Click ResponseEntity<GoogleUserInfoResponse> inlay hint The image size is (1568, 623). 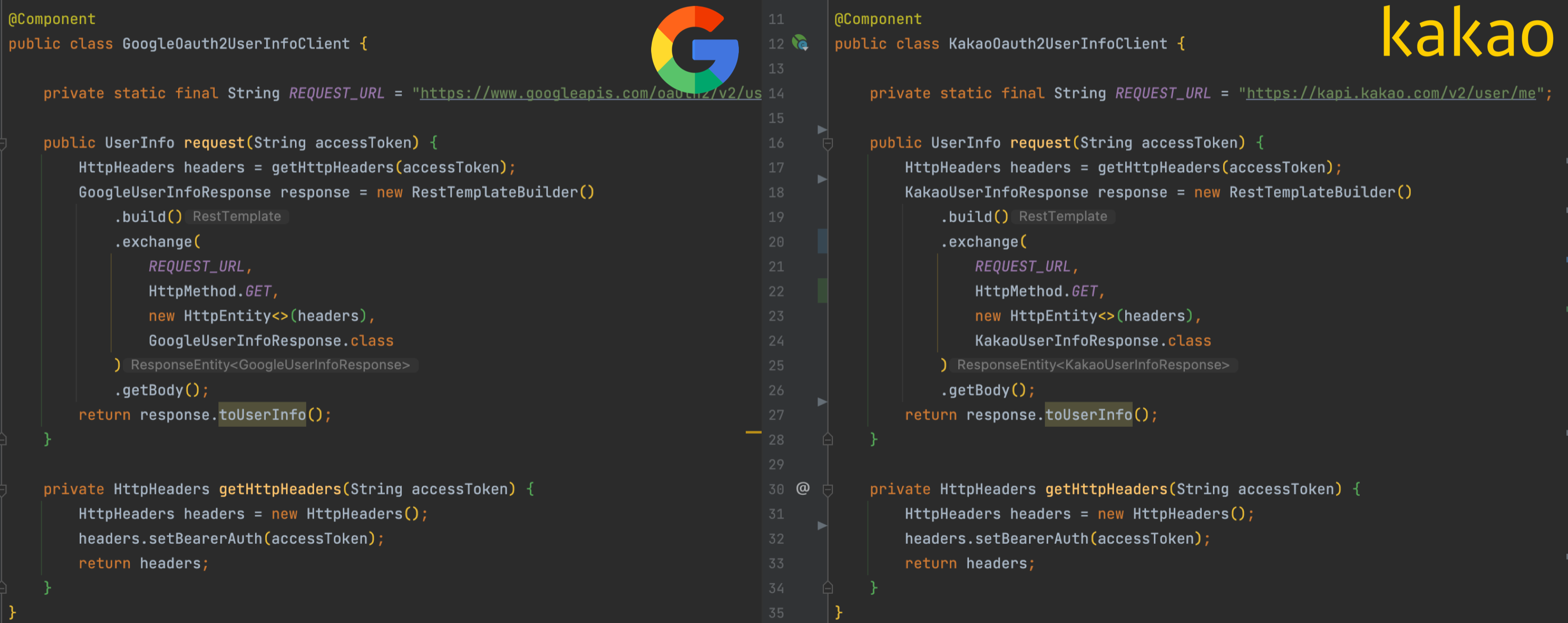pos(270,365)
